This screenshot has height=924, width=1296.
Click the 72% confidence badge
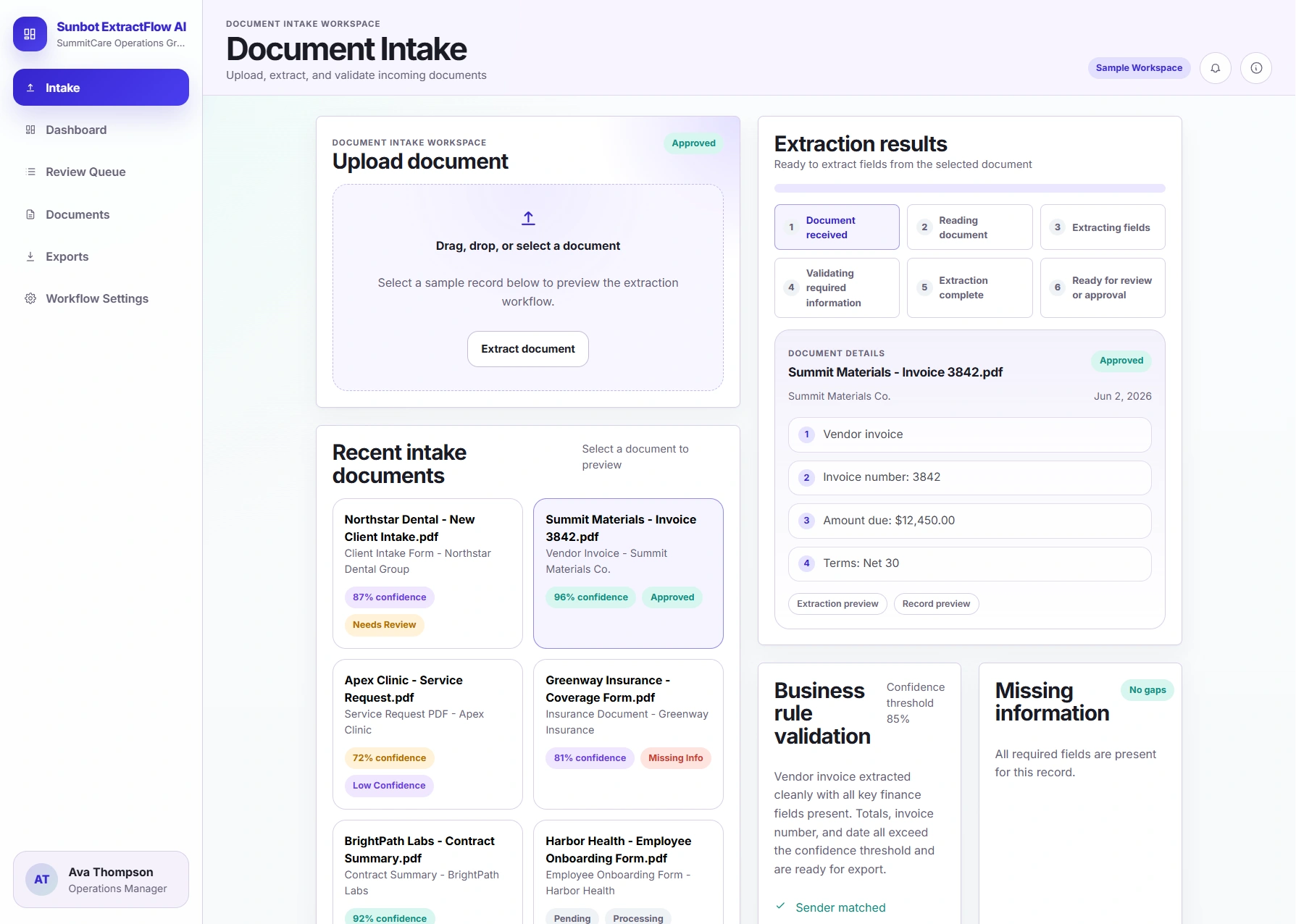(x=389, y=758)
